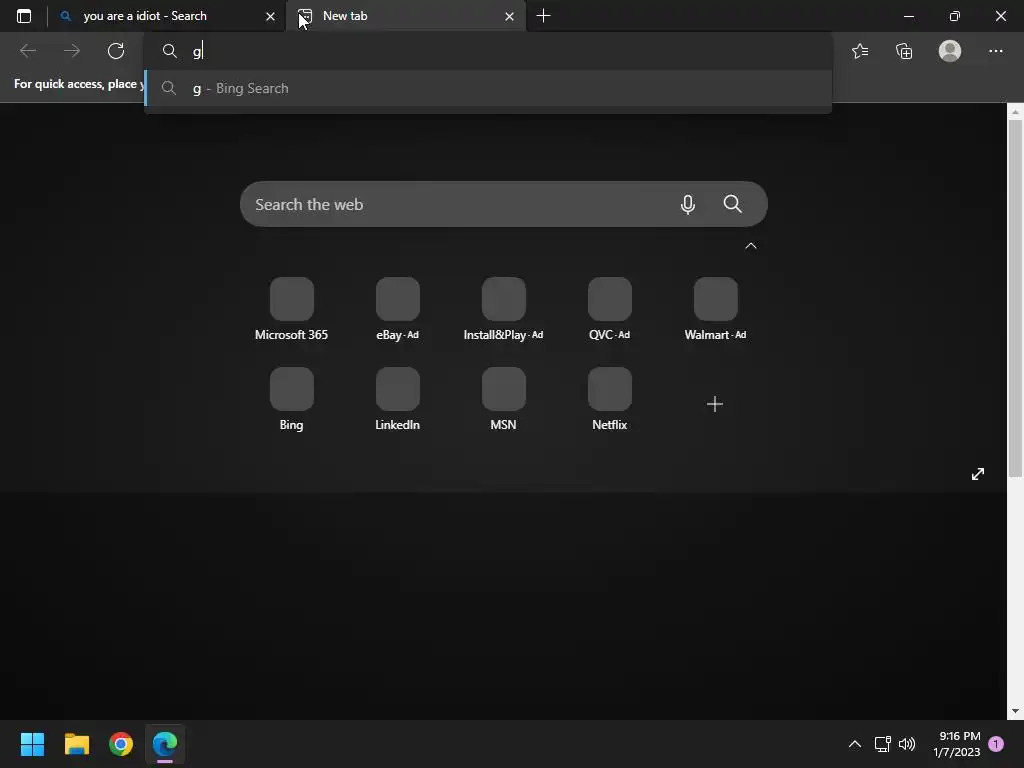The height and width of the screenshot is (768, 1024).
Task: Go forward with the forward arrow
Action: coord(72,51)
